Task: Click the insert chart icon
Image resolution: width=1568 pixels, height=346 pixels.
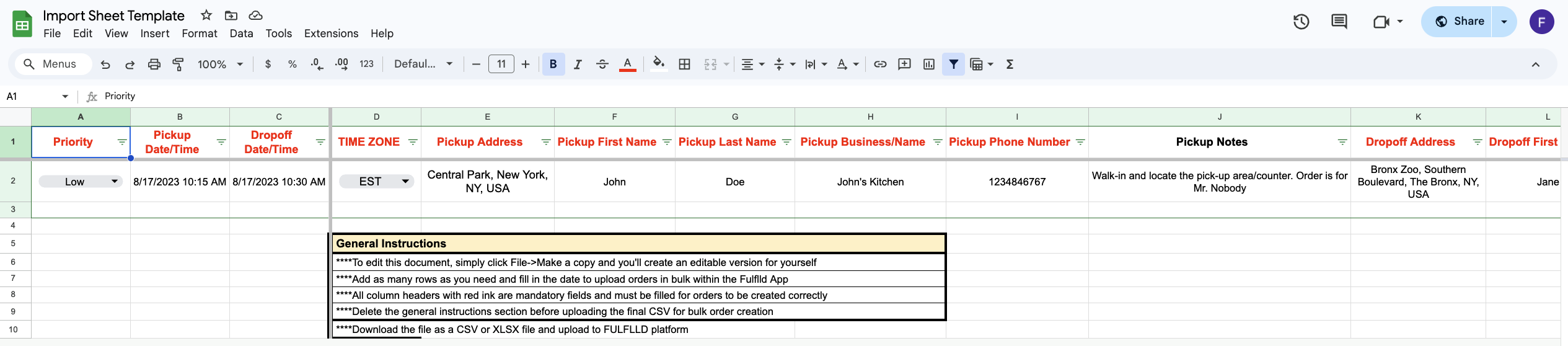Action: click(928, 64)
